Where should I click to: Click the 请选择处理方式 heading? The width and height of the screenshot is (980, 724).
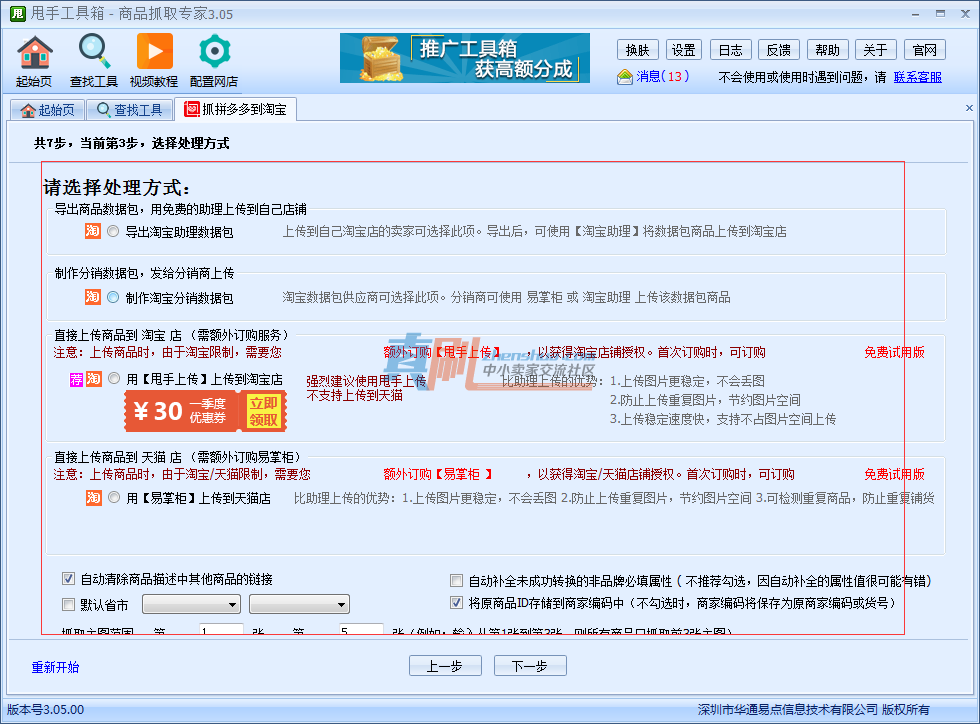coord(116,188)
